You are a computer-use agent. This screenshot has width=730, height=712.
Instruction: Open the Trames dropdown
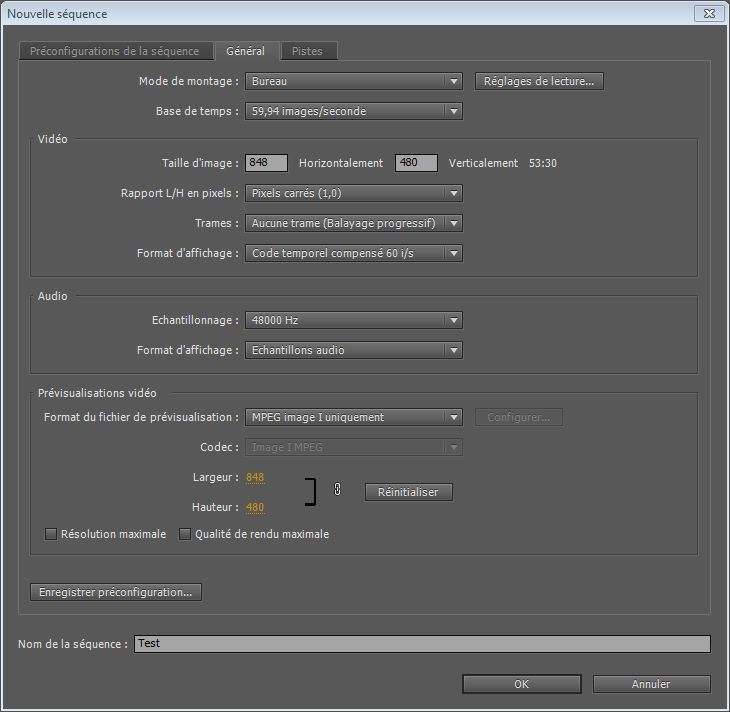[354, 223]
